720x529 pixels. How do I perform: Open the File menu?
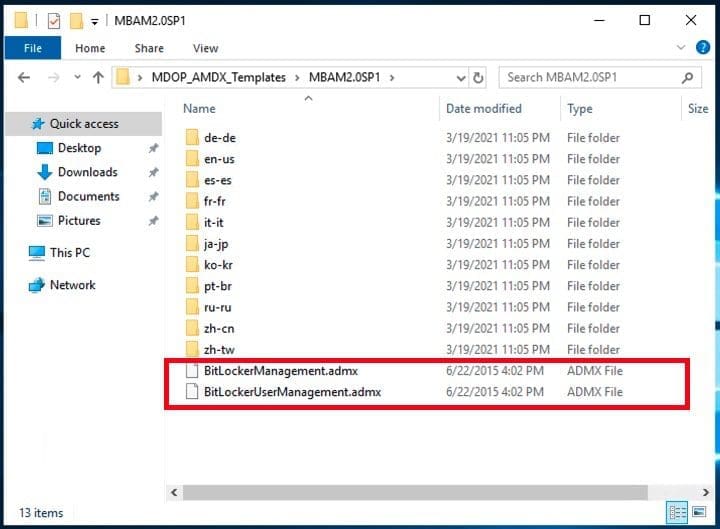32,48
